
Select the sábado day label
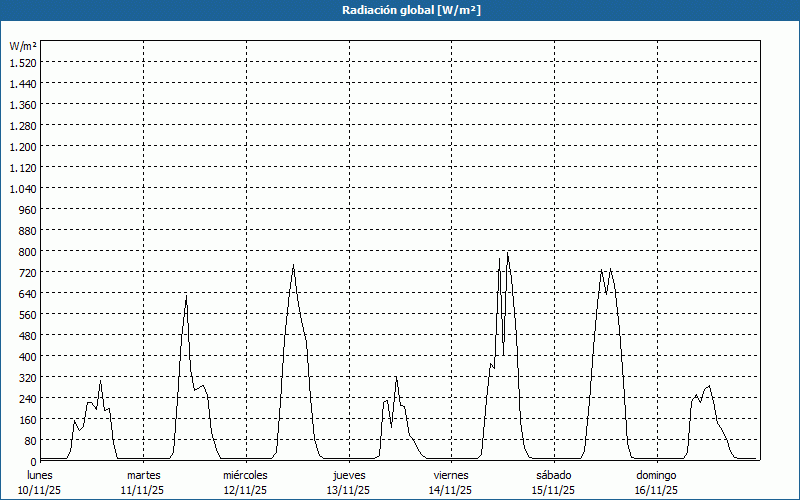pyautogui.click(x=553, y=475)
